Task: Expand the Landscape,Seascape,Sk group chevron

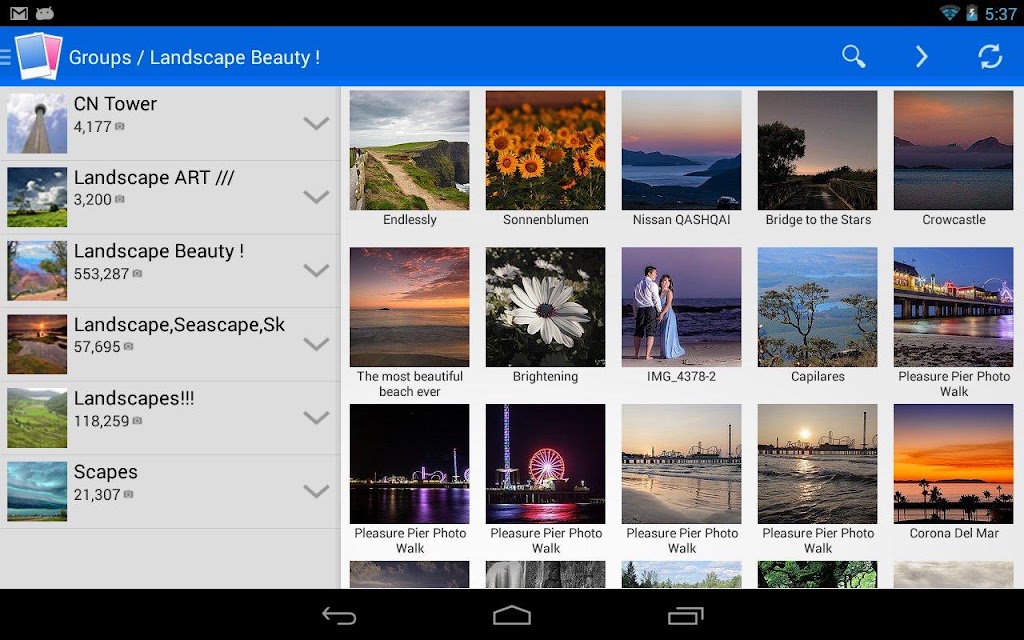Action: [x=316, y=344]
